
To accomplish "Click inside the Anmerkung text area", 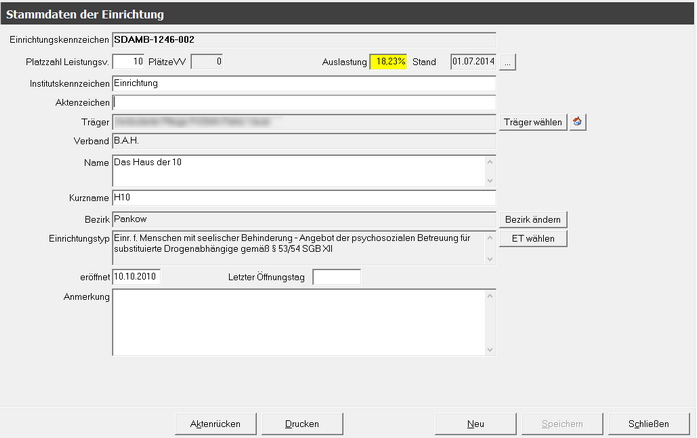I will point(297,322).
